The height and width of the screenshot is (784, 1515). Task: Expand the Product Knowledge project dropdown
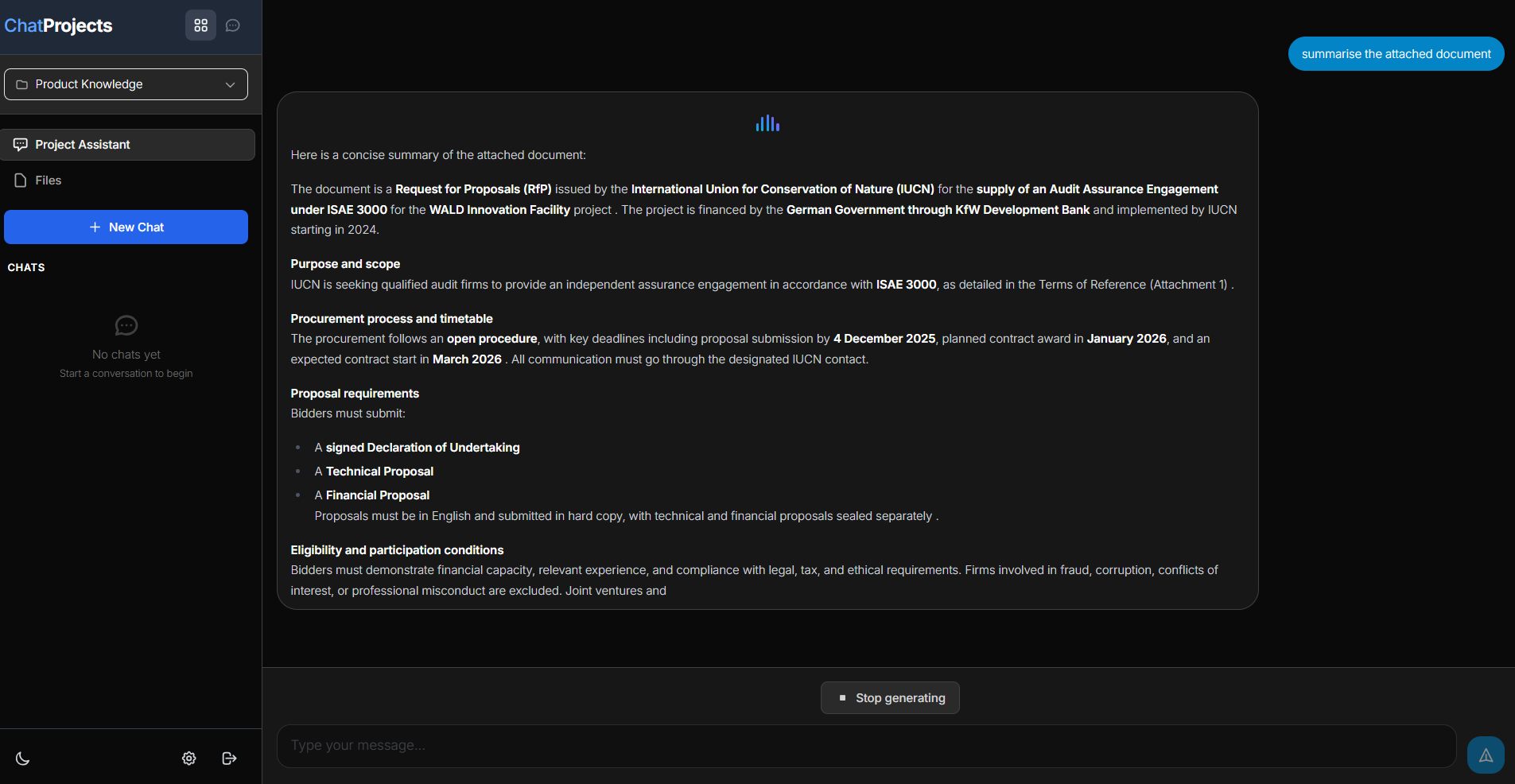126,84
